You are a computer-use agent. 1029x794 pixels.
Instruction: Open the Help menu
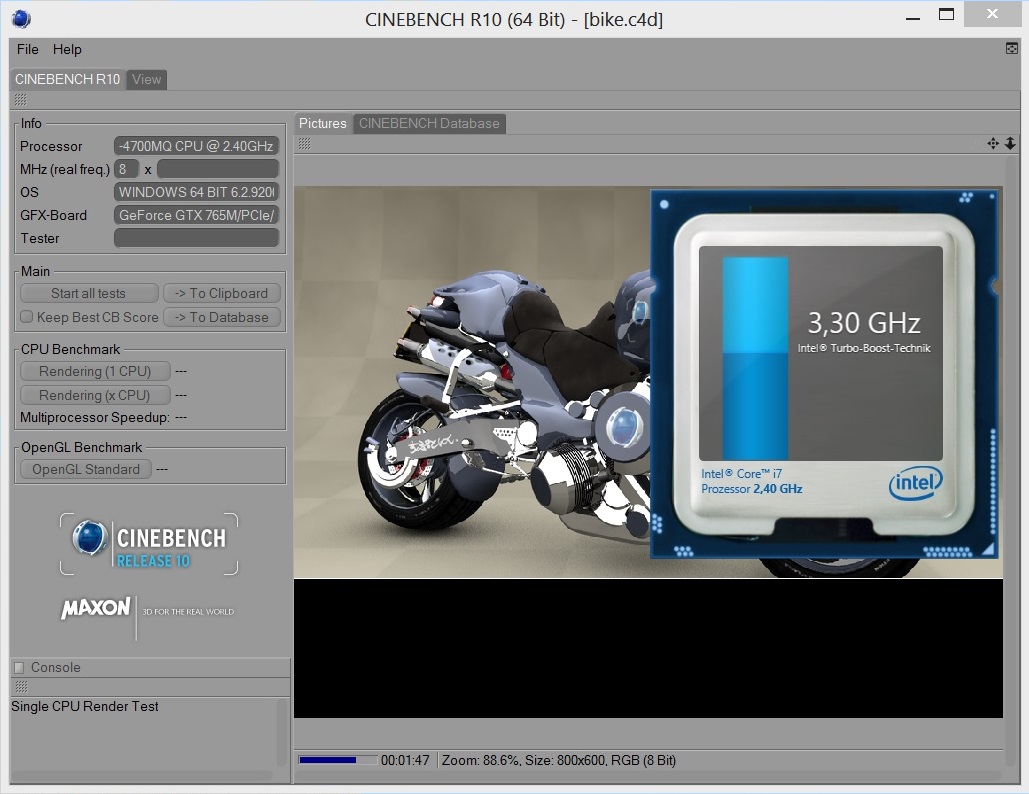(x=67, y=49)
